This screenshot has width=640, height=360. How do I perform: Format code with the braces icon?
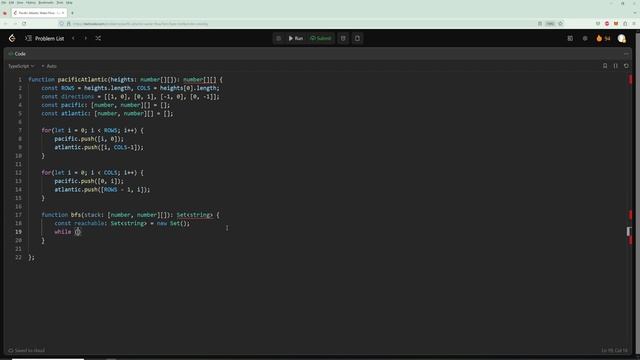pos(616,66)
